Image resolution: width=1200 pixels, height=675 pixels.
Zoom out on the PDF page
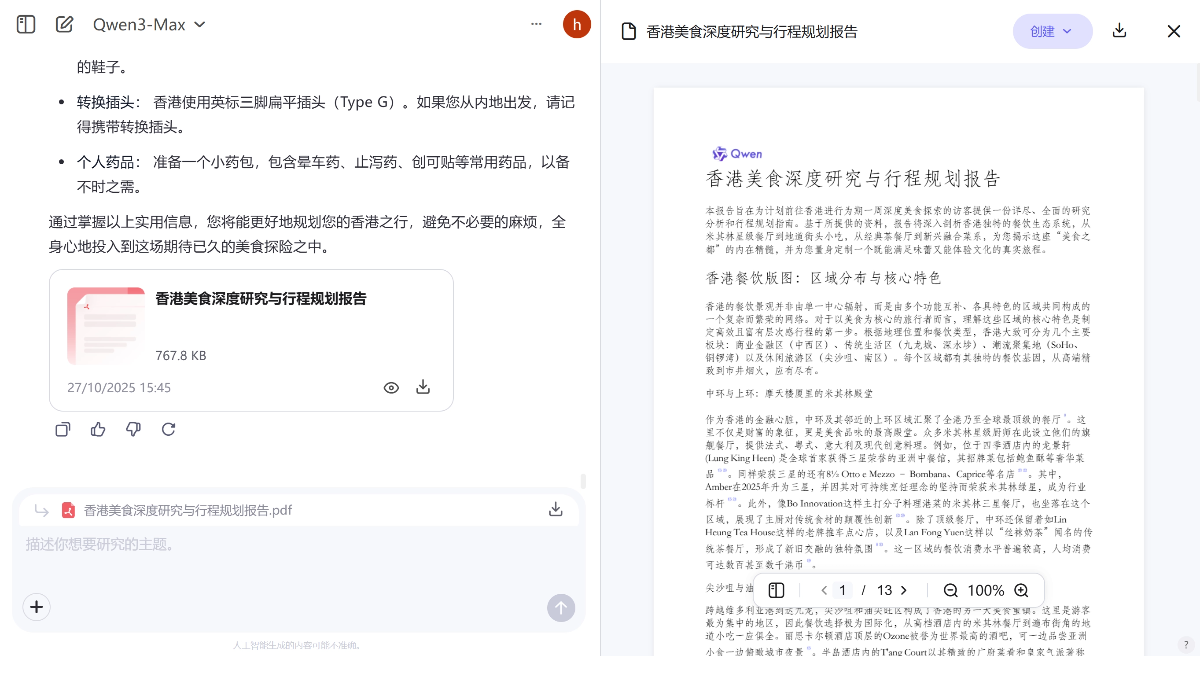[x=950, y=590]
